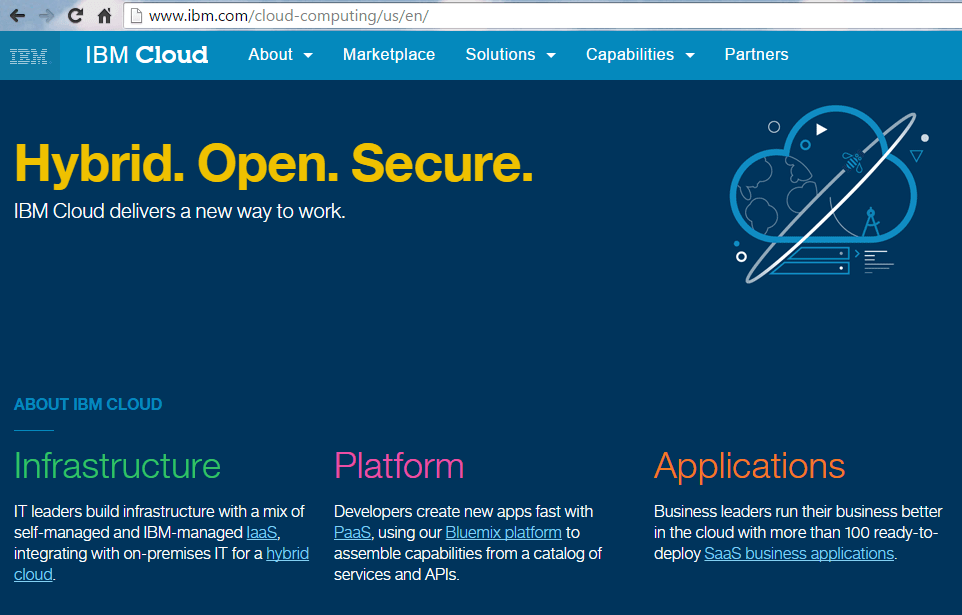Click the back navigation arrow
Image resolution: width=962 pixels, height=615 pixels.
tap(20, 16)
